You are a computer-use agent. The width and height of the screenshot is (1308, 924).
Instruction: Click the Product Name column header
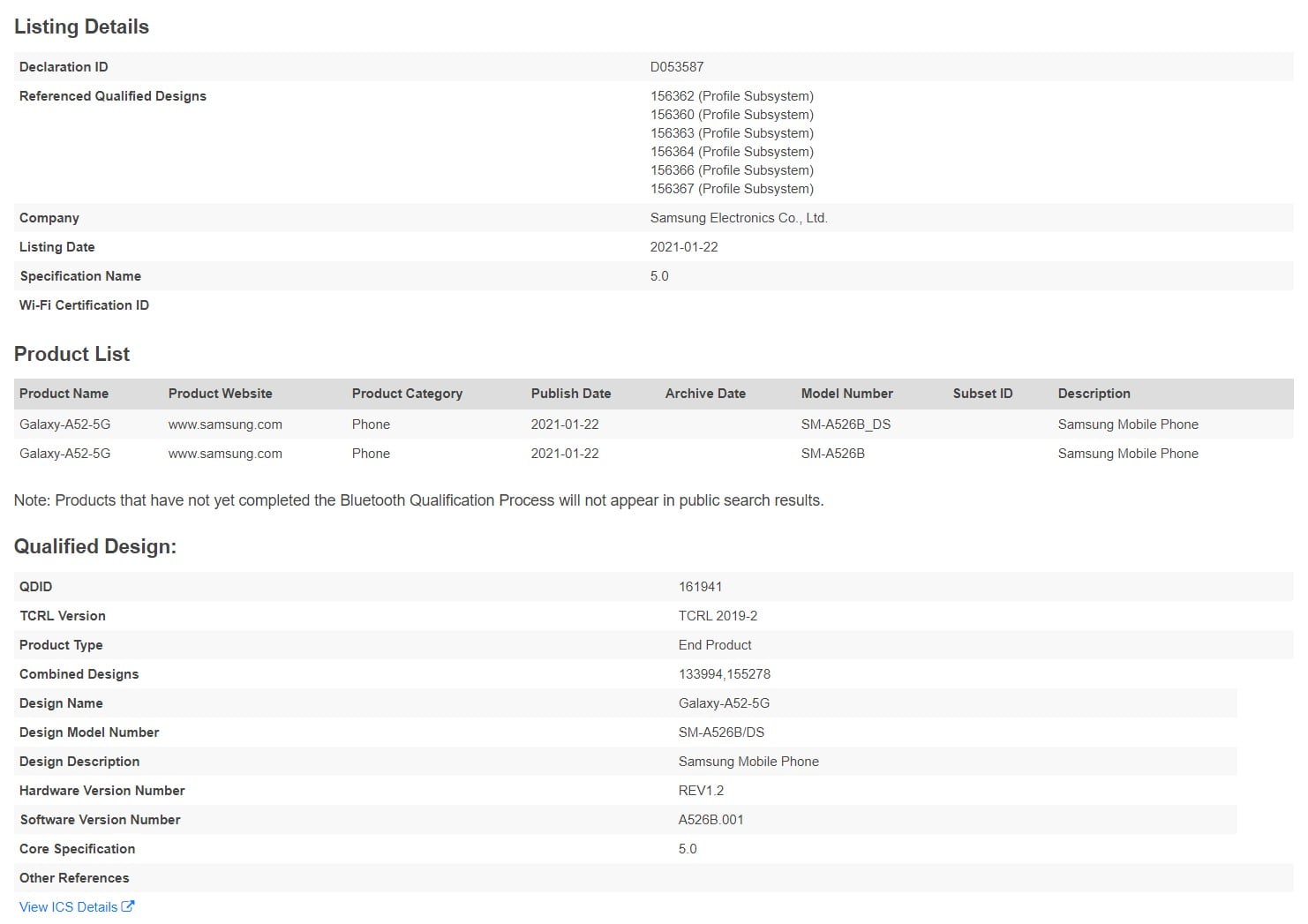click(x=64, y=394)
